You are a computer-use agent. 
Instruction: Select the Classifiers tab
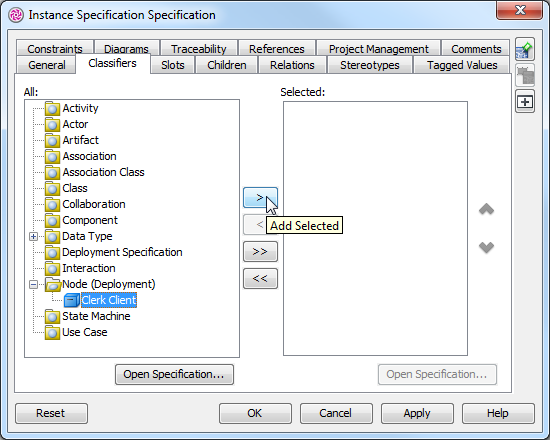pyautogui.click(x=112, y=64)
